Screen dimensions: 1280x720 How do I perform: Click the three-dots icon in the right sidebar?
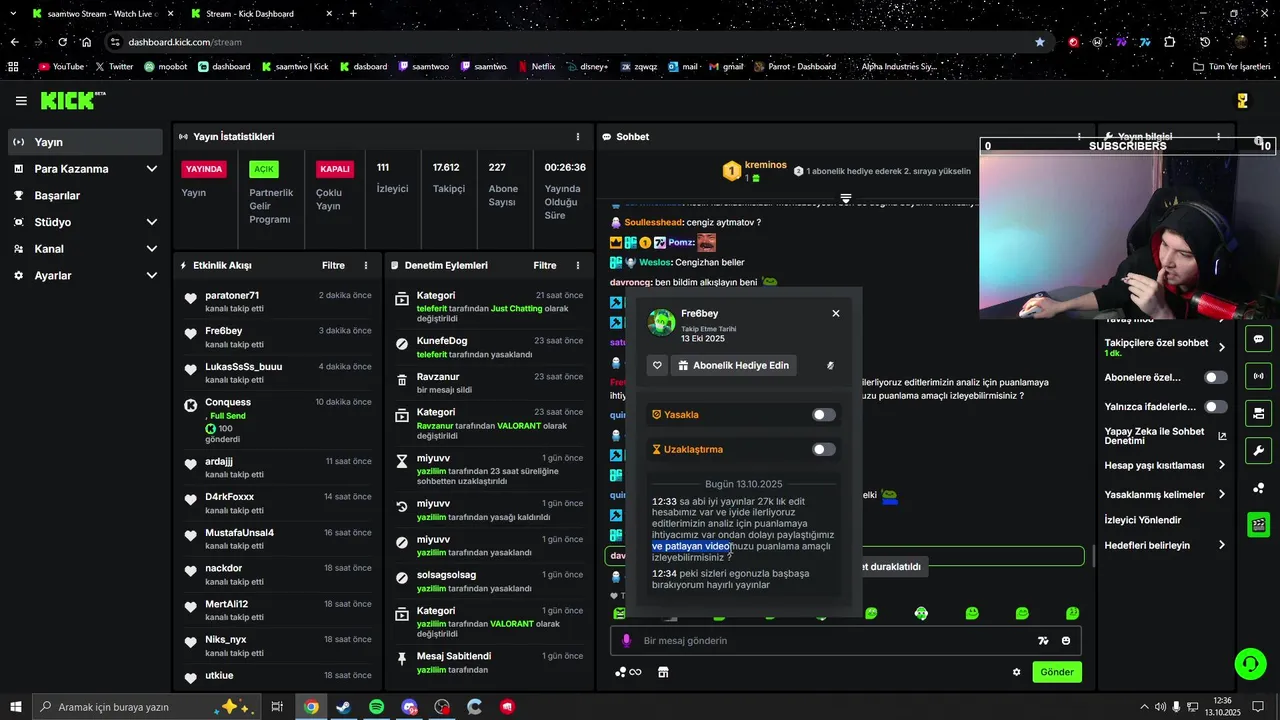pyautogui.click(x=1258, y=488)
